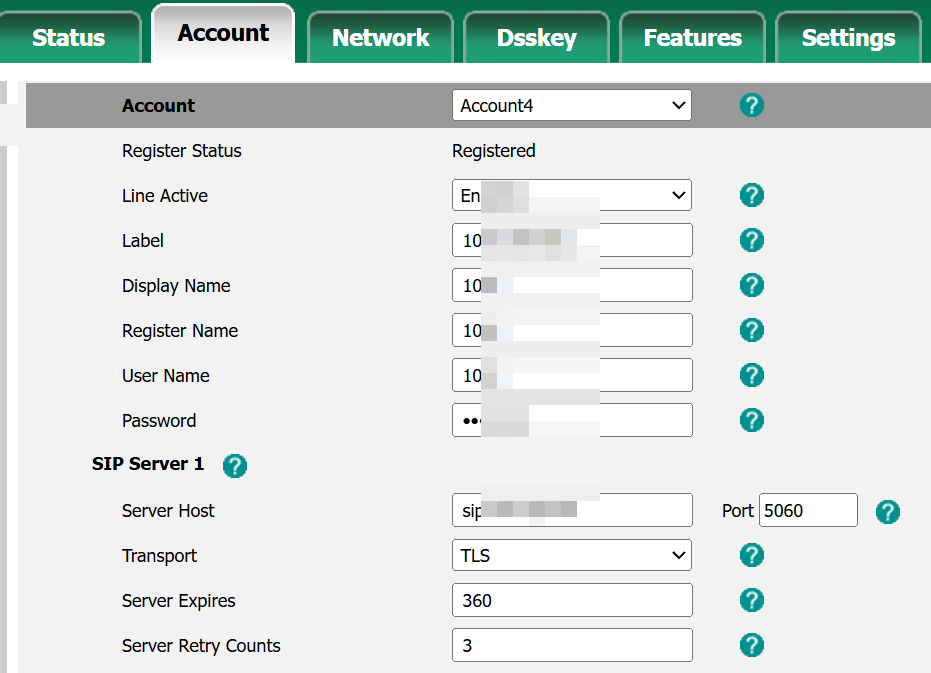This screenshot has height=673, width=931.
Task: Show help for User Name field
Action: click(x=751, y=375)
